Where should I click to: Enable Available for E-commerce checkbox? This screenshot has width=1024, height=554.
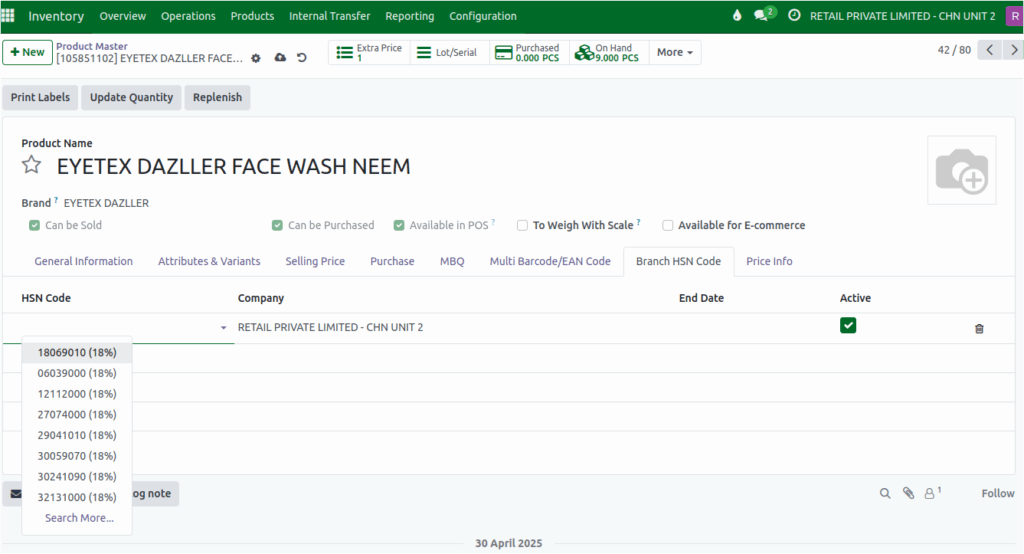pos(667,225)
